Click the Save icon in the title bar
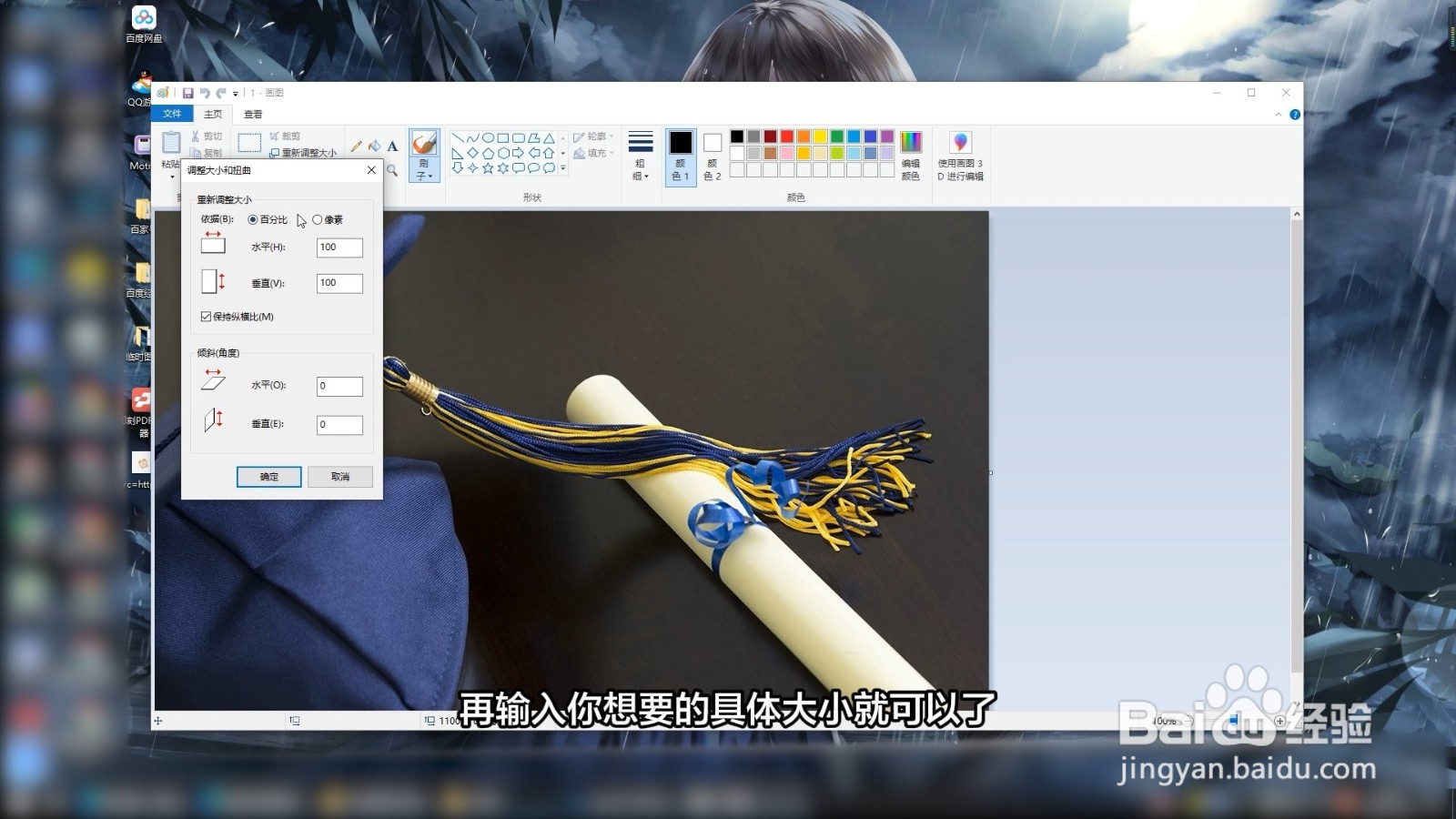The image size is (1456, 819). [x=187, y=93]
